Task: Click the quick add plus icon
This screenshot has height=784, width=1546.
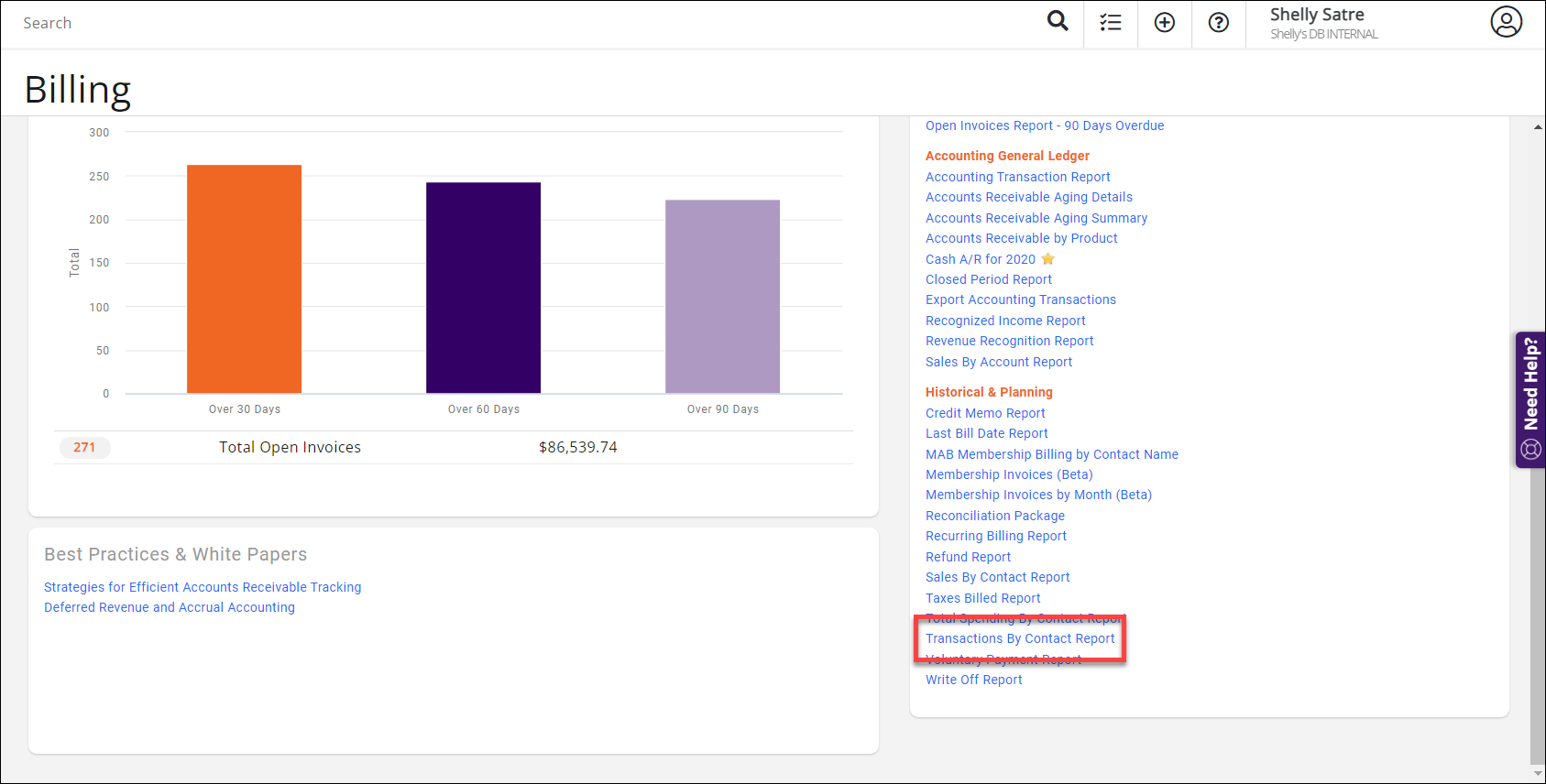Action: point(1164,23)
